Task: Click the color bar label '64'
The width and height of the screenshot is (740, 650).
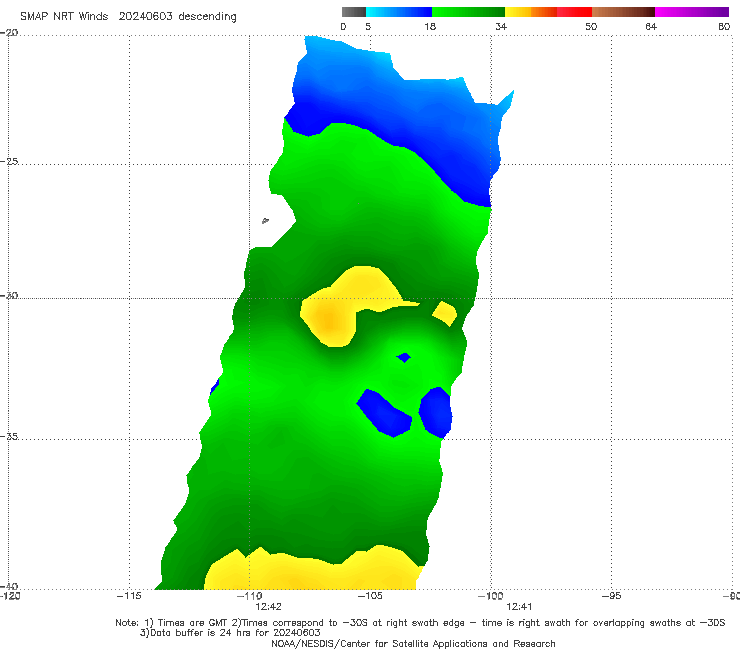Action: point(651,26)
